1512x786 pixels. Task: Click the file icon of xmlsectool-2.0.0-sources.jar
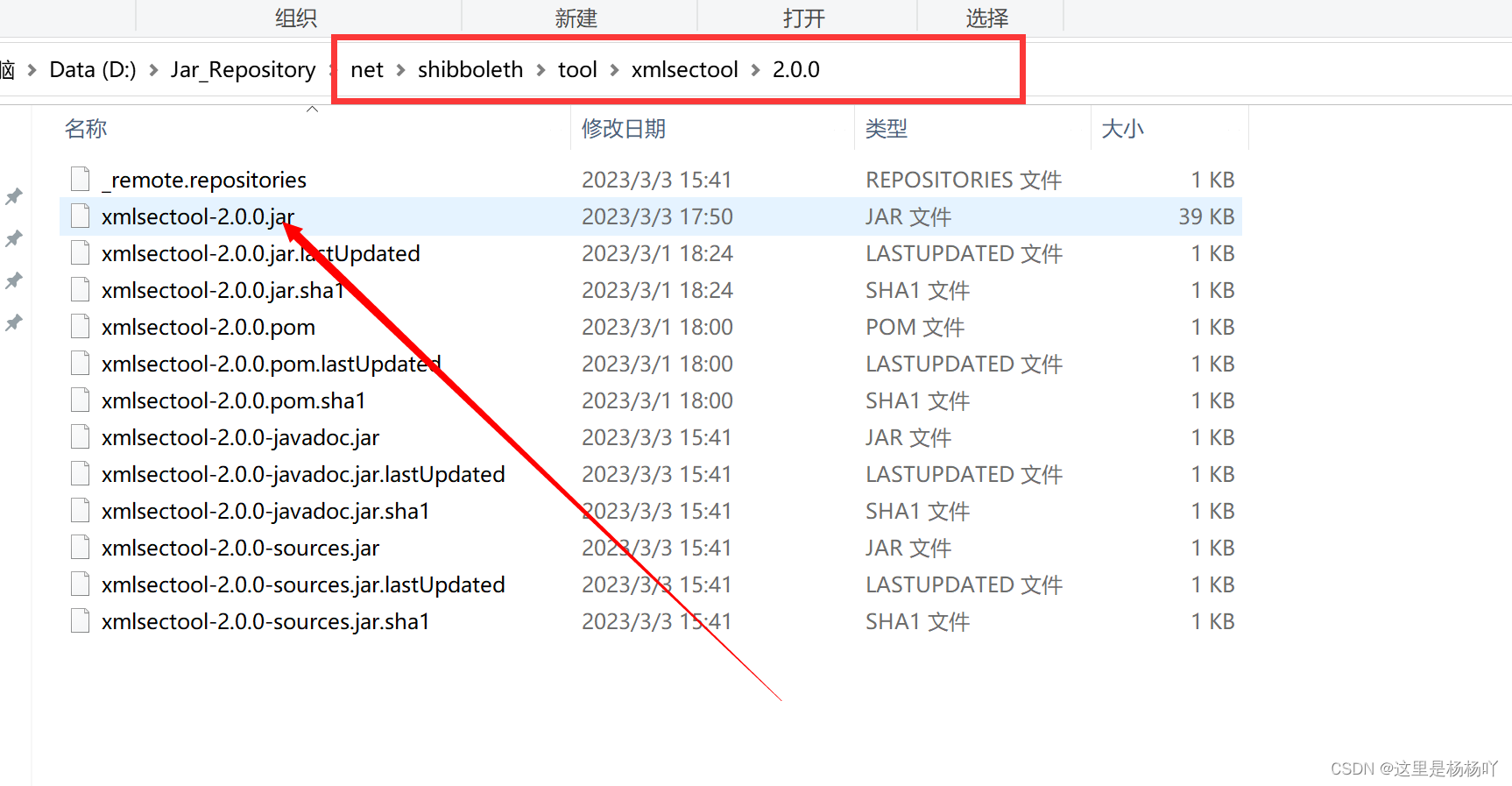point(81,548)
